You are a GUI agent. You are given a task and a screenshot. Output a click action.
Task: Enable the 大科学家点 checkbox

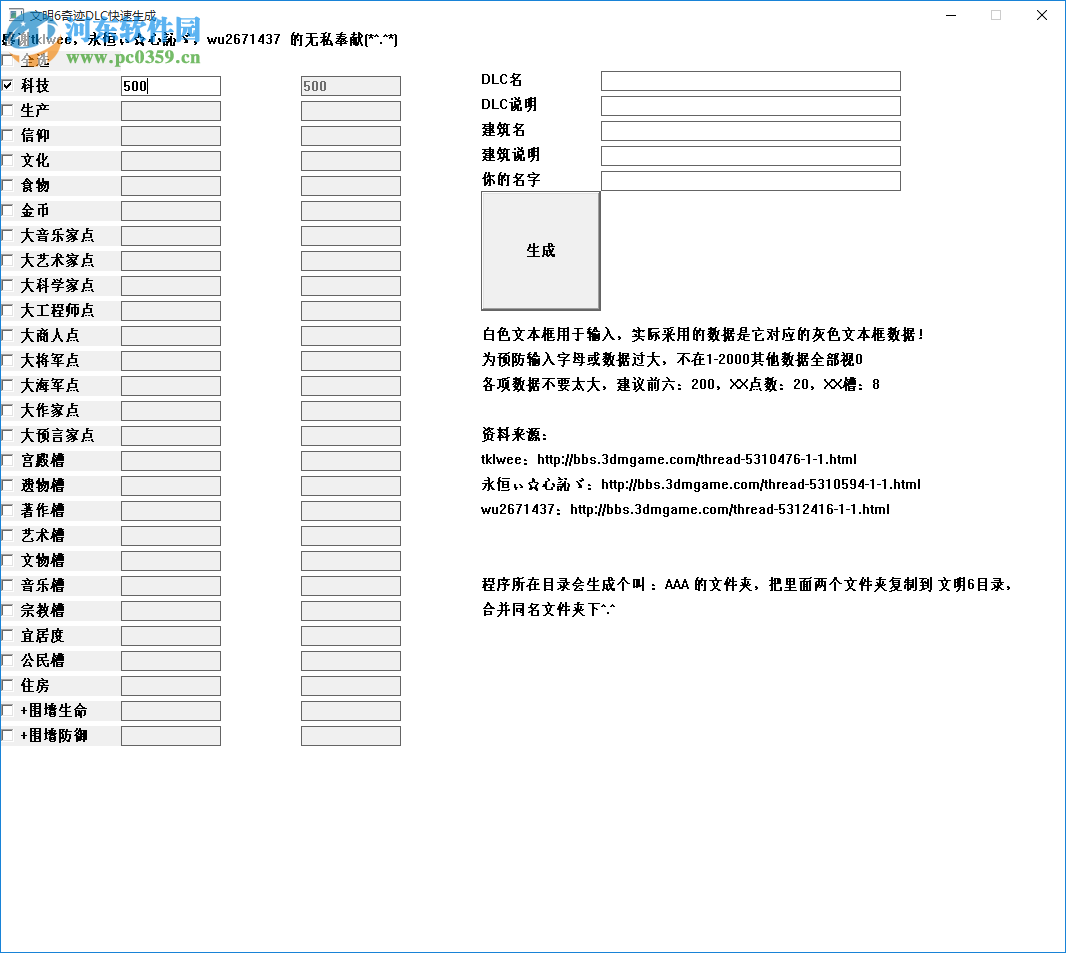9,285
